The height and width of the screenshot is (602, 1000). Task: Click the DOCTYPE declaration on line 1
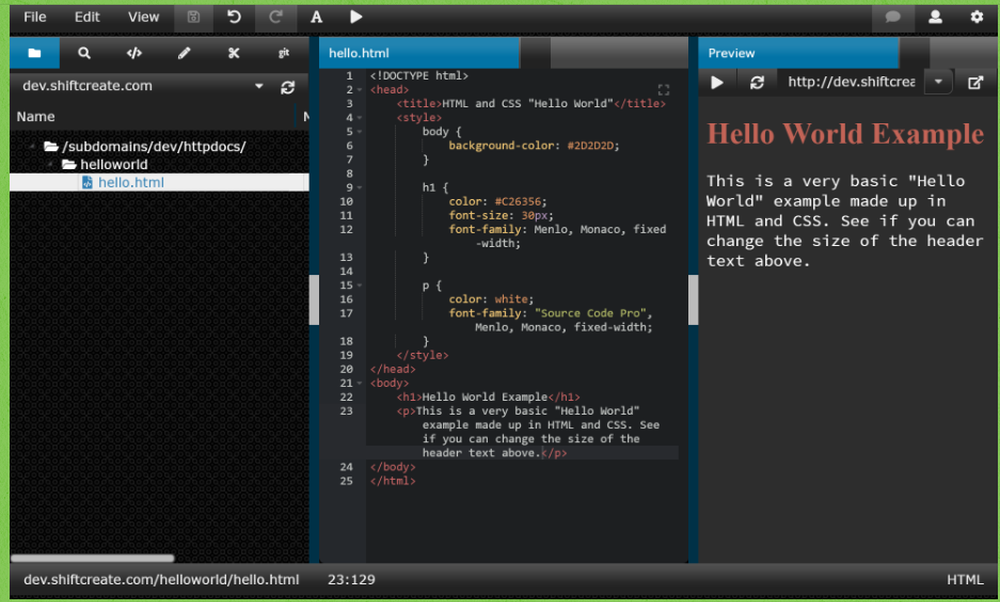point(419,76)
